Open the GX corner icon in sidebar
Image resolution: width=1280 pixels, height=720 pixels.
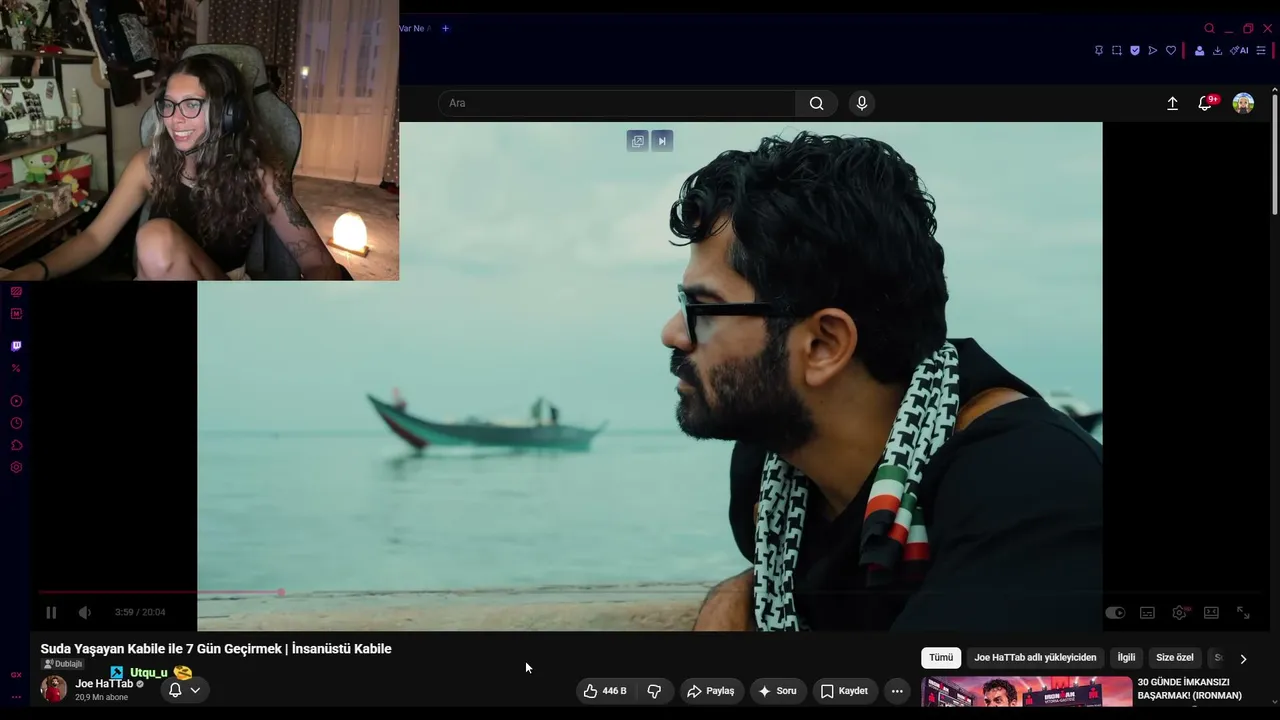tap(16, 675)
